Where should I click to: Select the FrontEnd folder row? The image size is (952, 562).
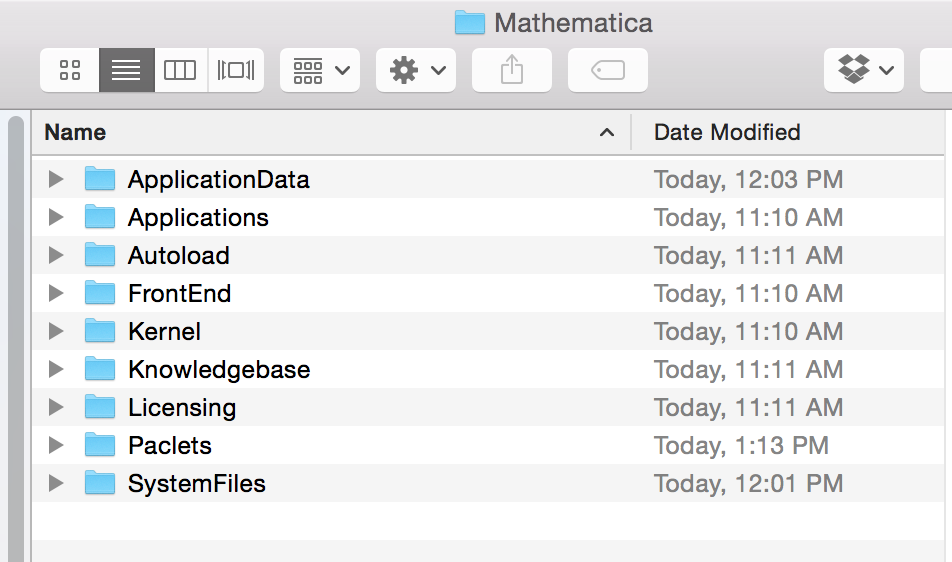[180, 294]
